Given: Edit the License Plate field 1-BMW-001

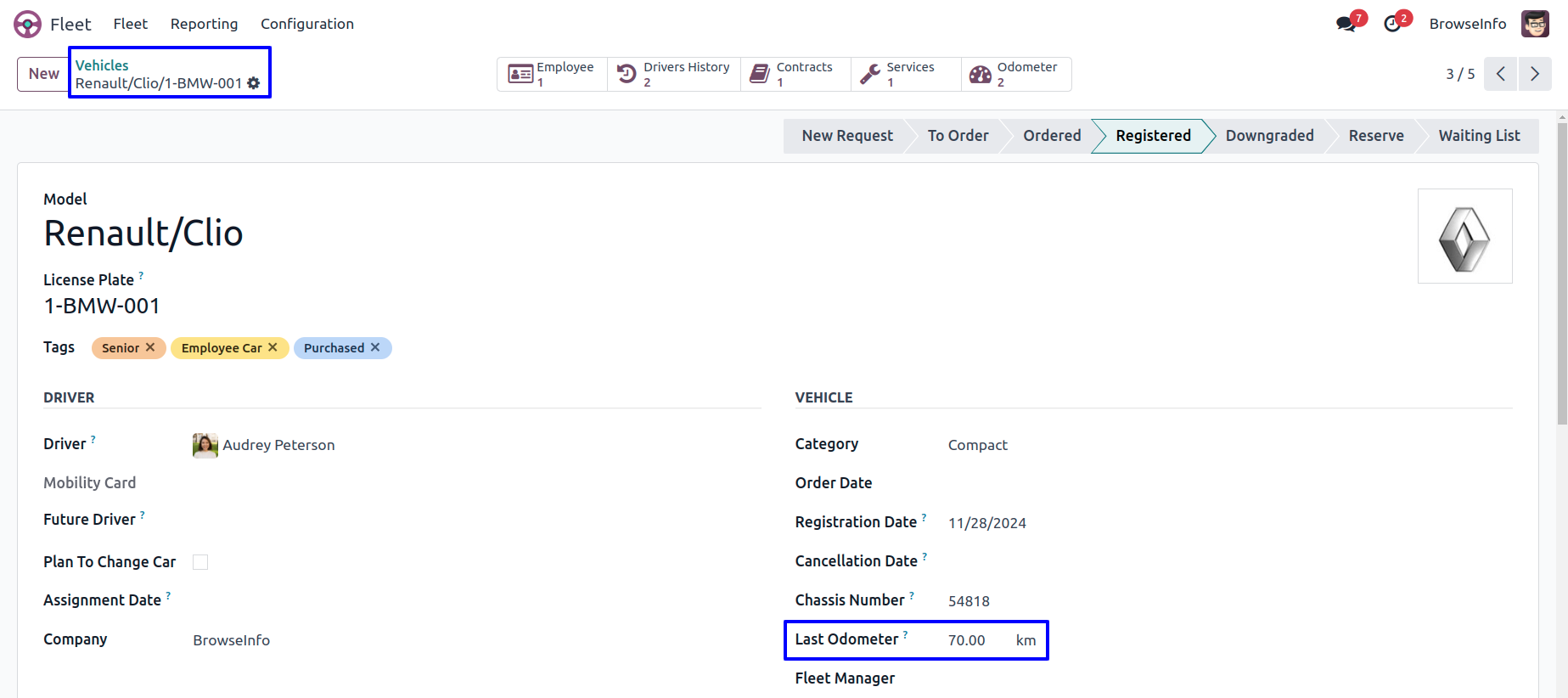Looking at the screenshot, I should (102, 306).
